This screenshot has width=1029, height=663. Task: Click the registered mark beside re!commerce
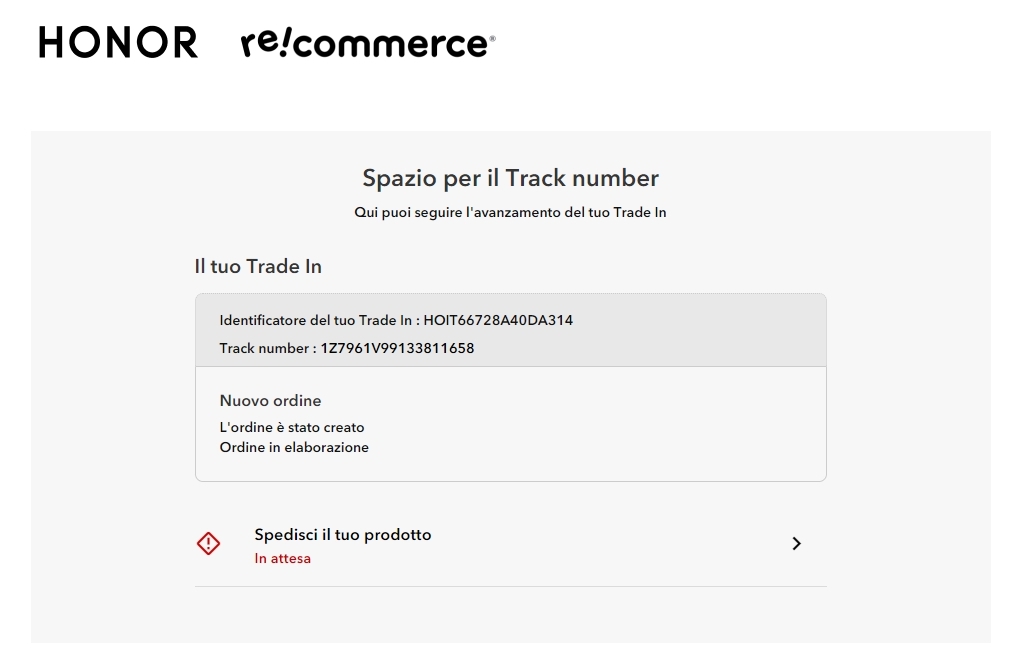click(491, 37)
